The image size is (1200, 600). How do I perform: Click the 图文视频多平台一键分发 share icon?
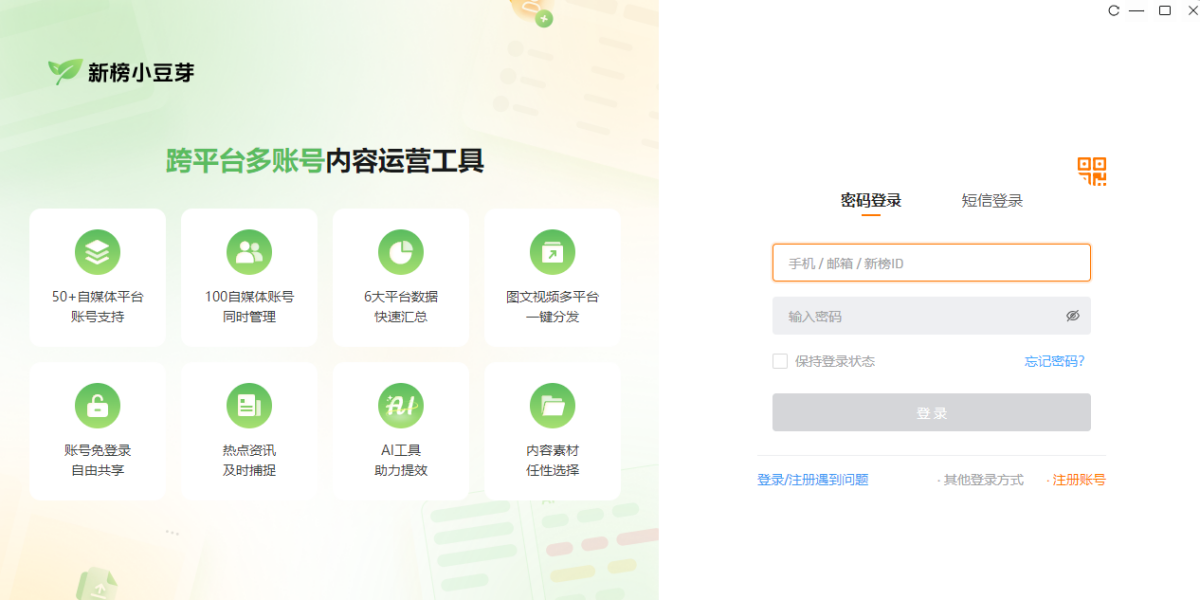pyautogui.click(x=552, y=252)
